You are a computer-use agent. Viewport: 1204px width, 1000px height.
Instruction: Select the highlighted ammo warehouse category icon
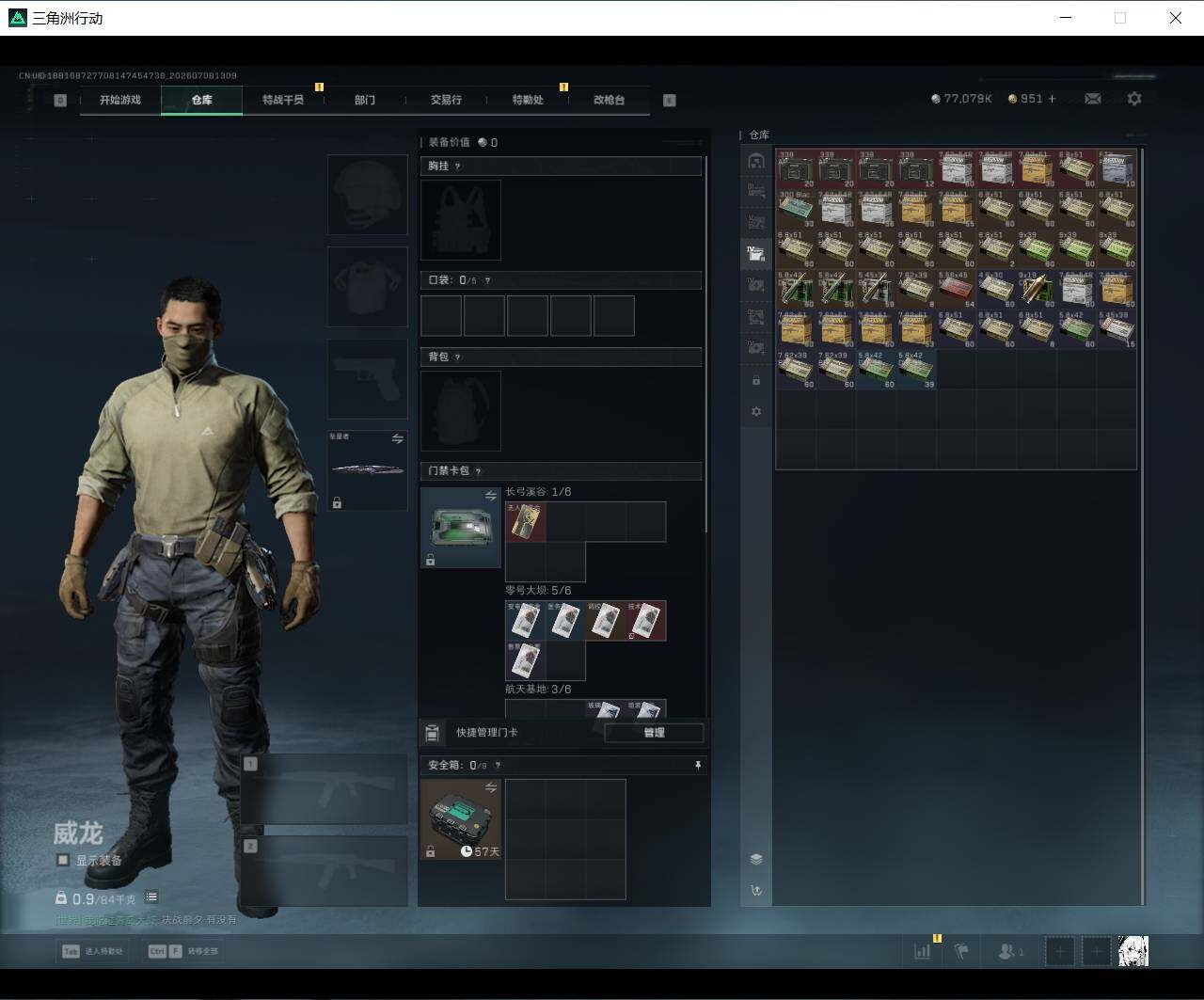(x=756, y=253)
